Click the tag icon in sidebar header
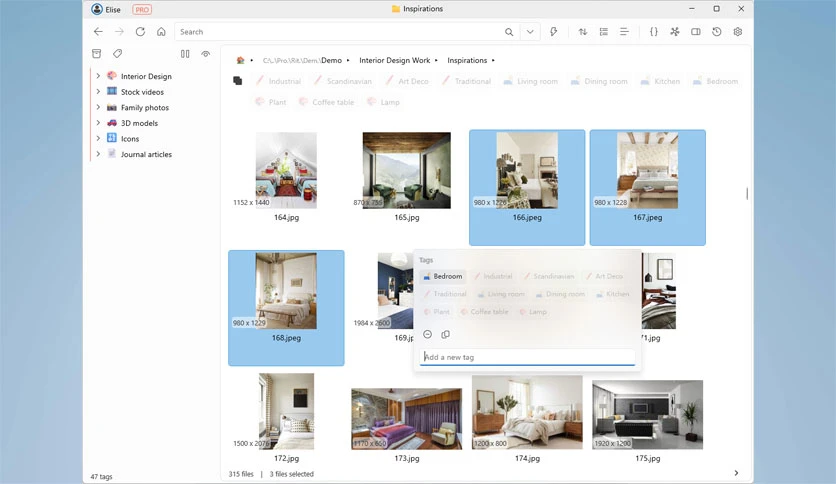The width and height of the screenshot is (836, 484). [117, 53]
